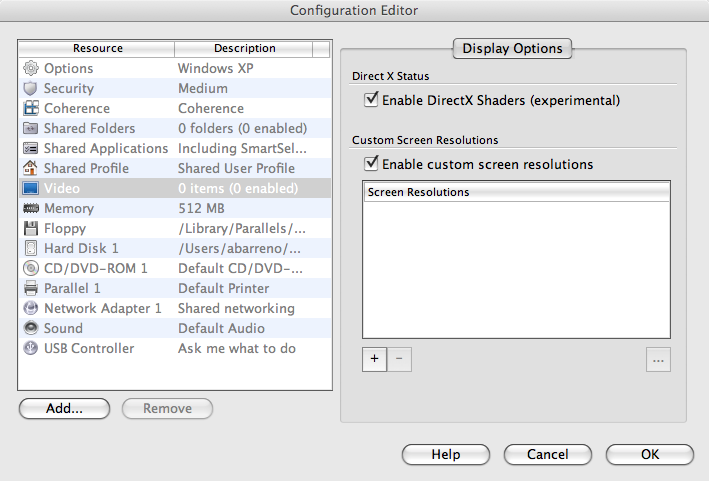
Task: Uncheck Enable custom screen resolutions
Action: (373, 164)
